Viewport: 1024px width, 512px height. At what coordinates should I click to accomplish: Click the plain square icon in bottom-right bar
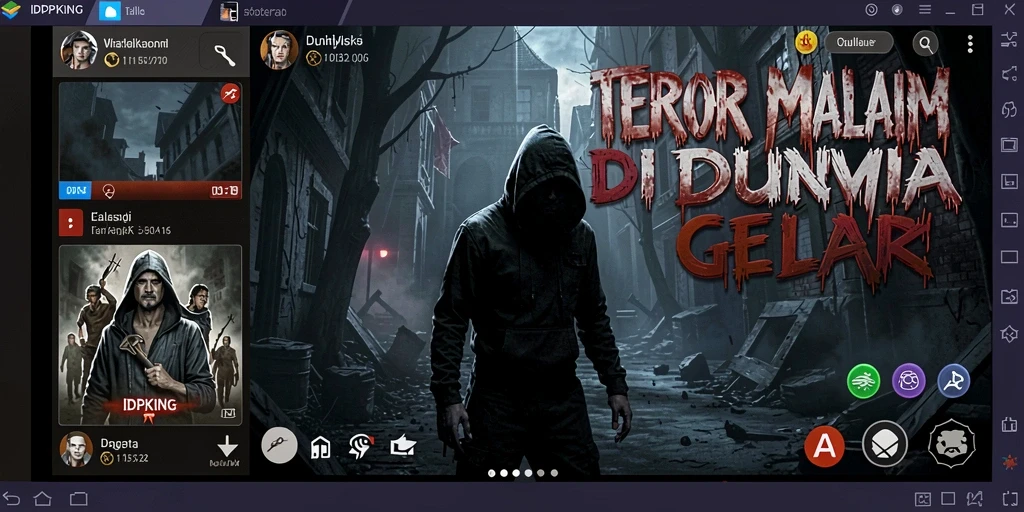(948, 500)
